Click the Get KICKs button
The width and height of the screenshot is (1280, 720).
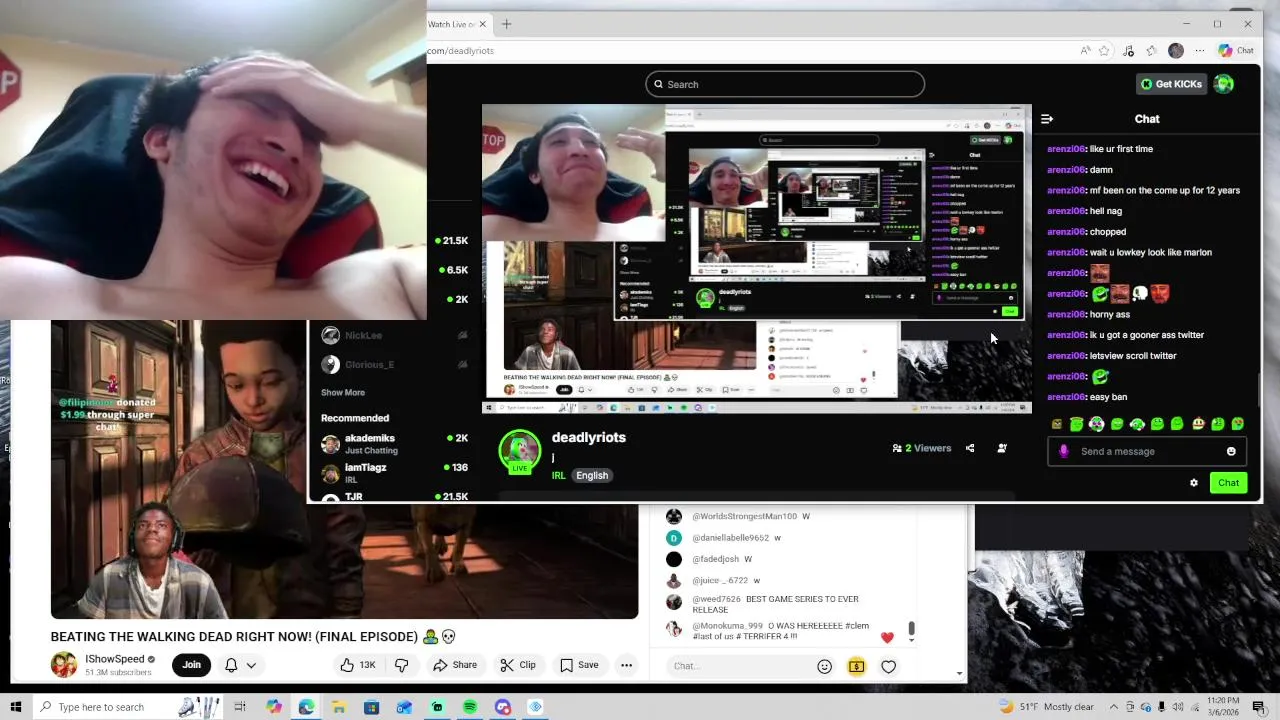tap(1171, 84)
